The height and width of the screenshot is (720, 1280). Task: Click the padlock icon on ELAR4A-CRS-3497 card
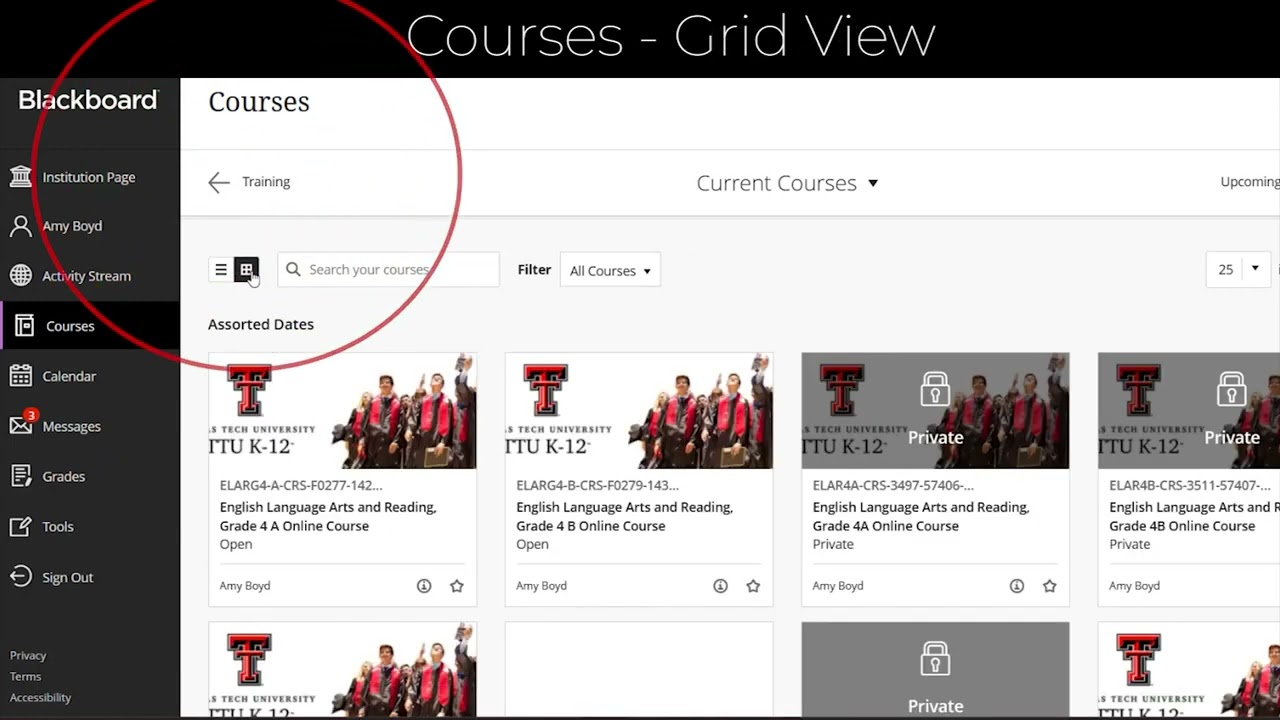(935, 390)
